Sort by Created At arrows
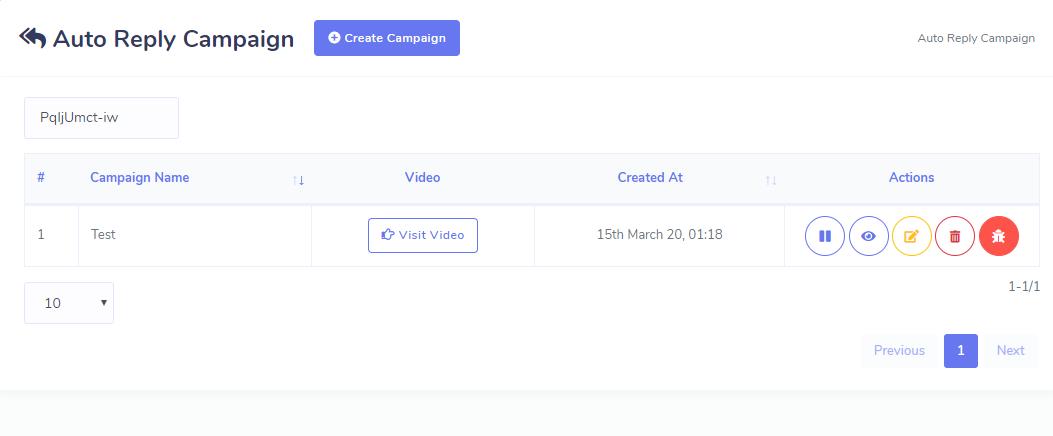The image size is (1053, 436). click(x=771, y=180)
